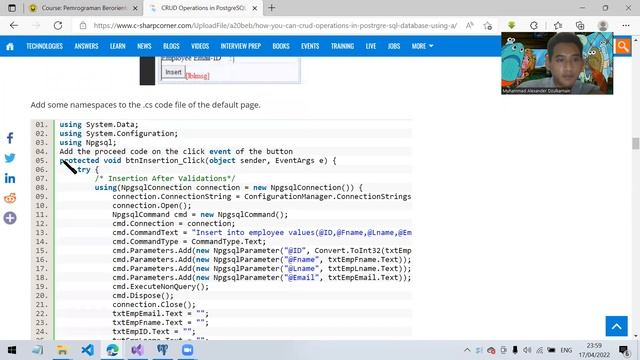Go to C# Corner home icon
640x360 pixels.
[10, 47]
